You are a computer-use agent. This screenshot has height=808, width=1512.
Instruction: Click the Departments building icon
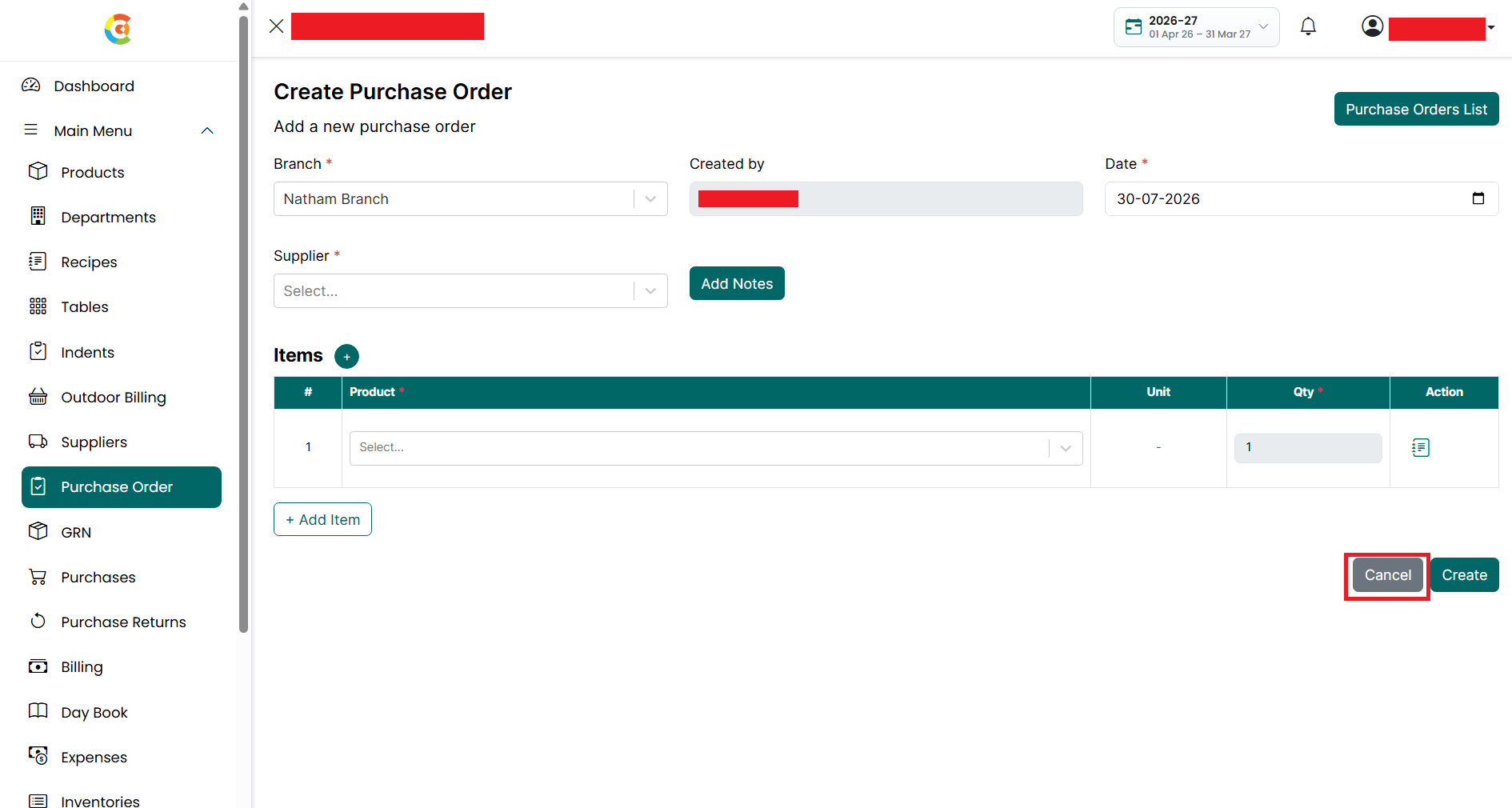38,216
